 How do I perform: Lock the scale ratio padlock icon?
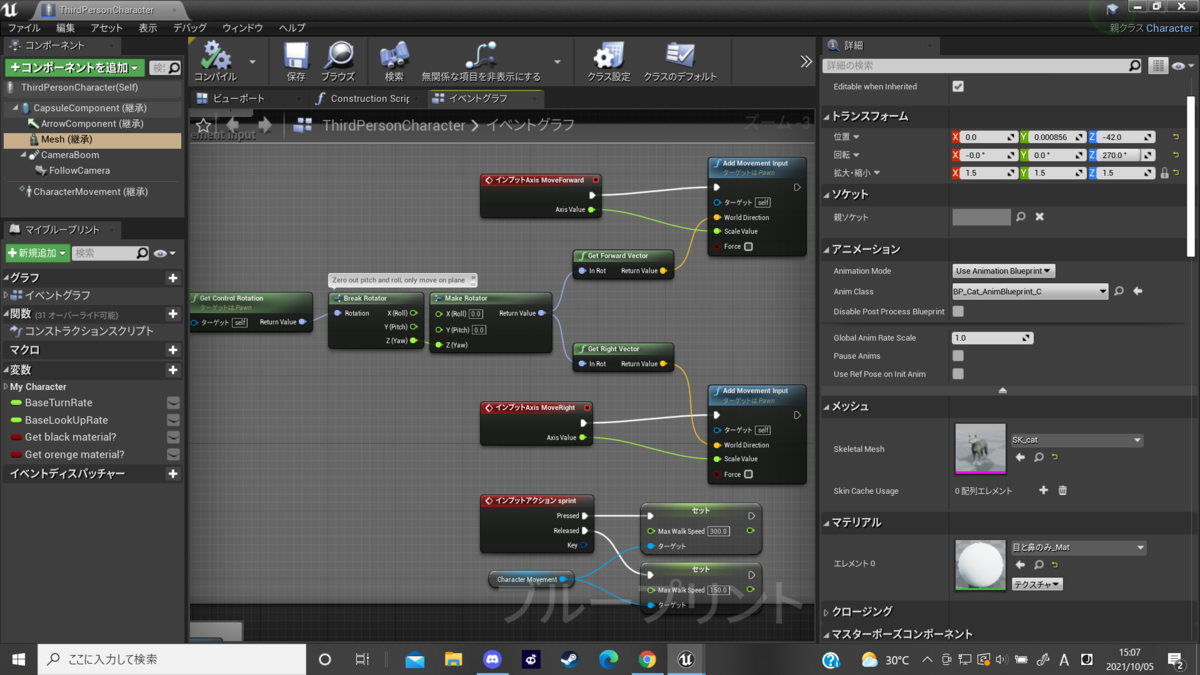pyautogui.click(x=1165, y=173)
